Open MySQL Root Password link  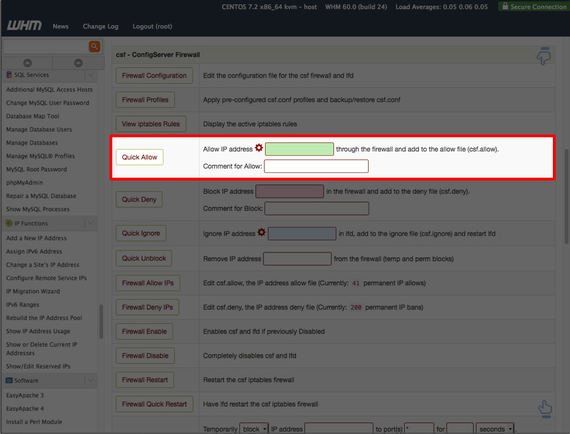click(x=36, y=169)
